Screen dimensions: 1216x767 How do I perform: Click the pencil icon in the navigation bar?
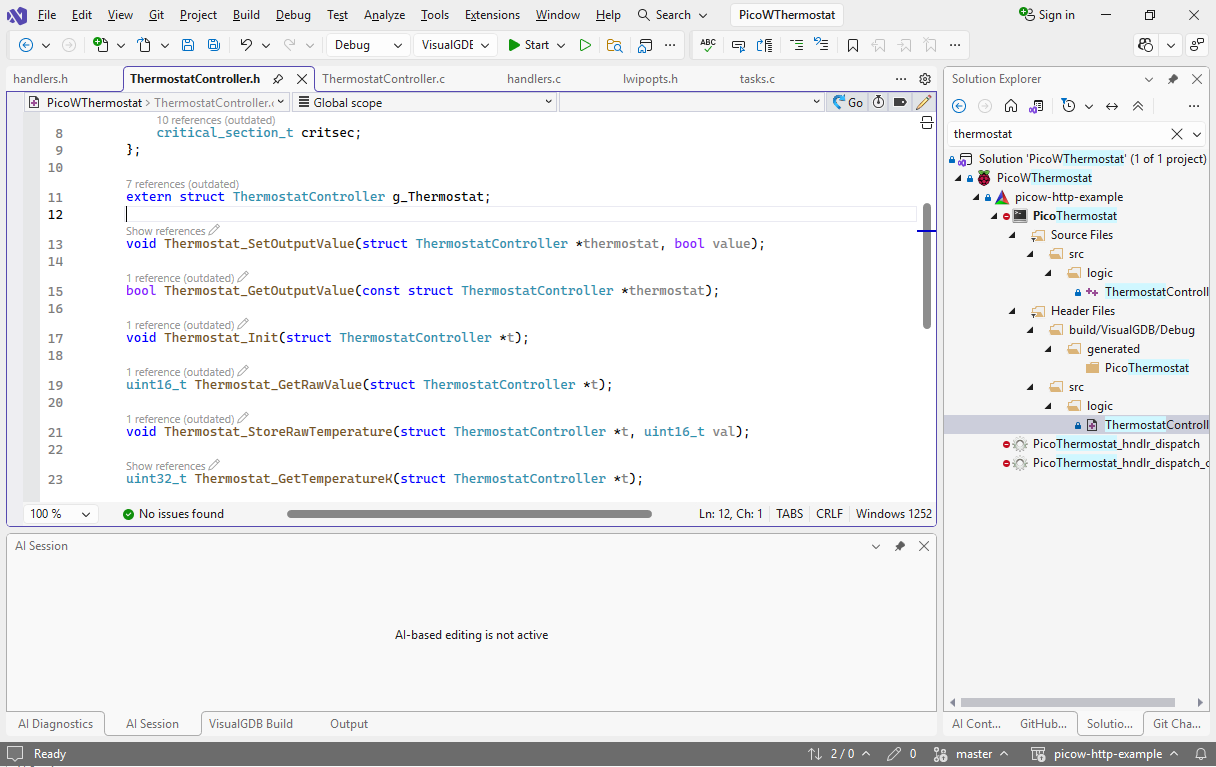924,102
